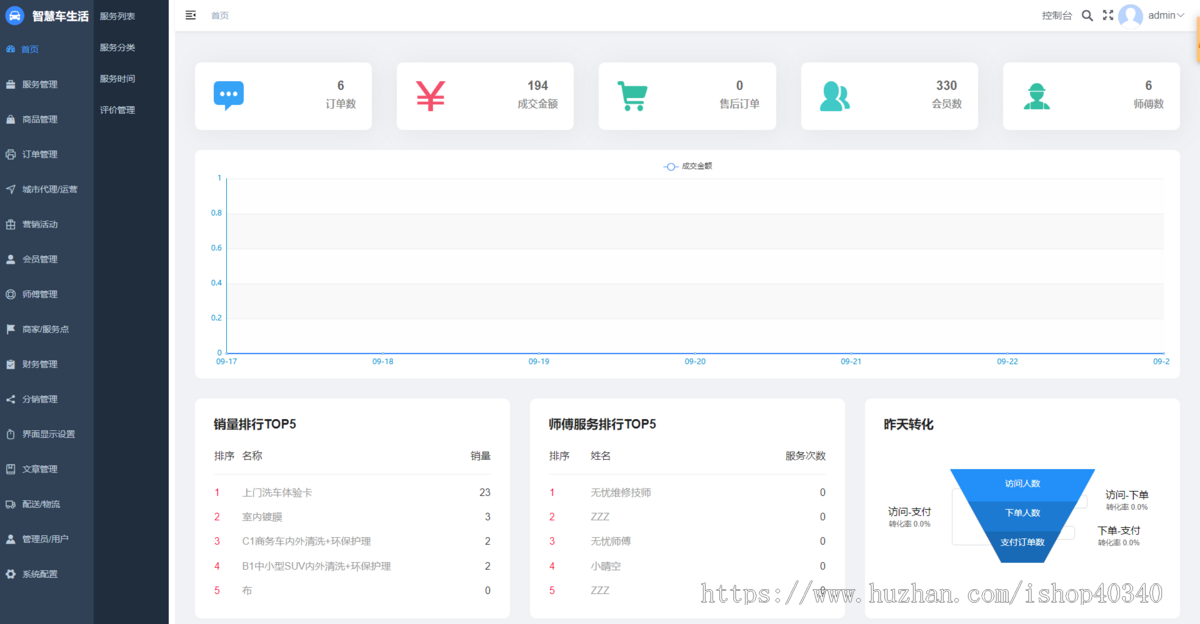
Task: Click 无忧维修技师 in technician ranking
Action: [621, 493]
